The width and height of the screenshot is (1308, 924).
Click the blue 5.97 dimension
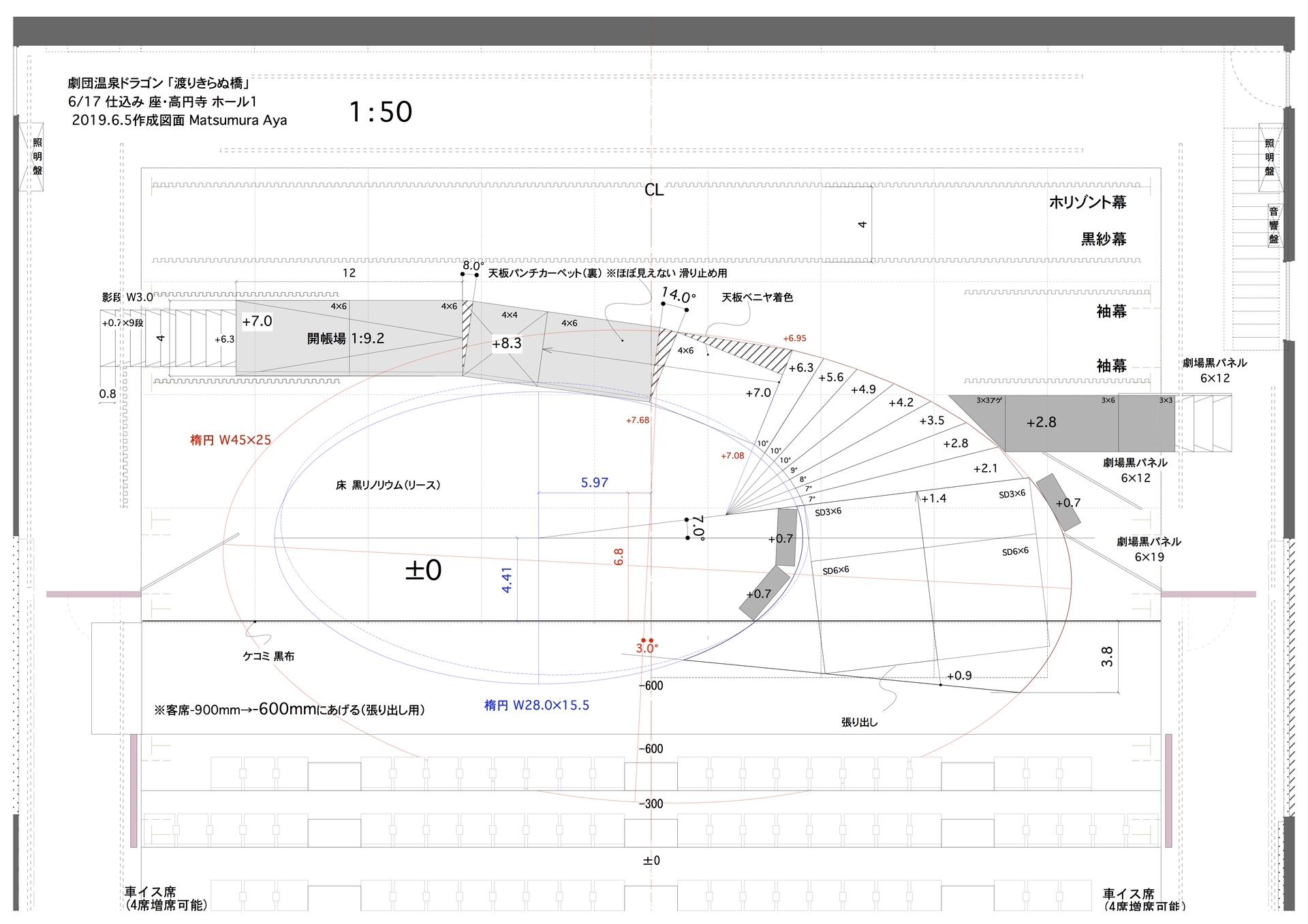click(594, 483)
